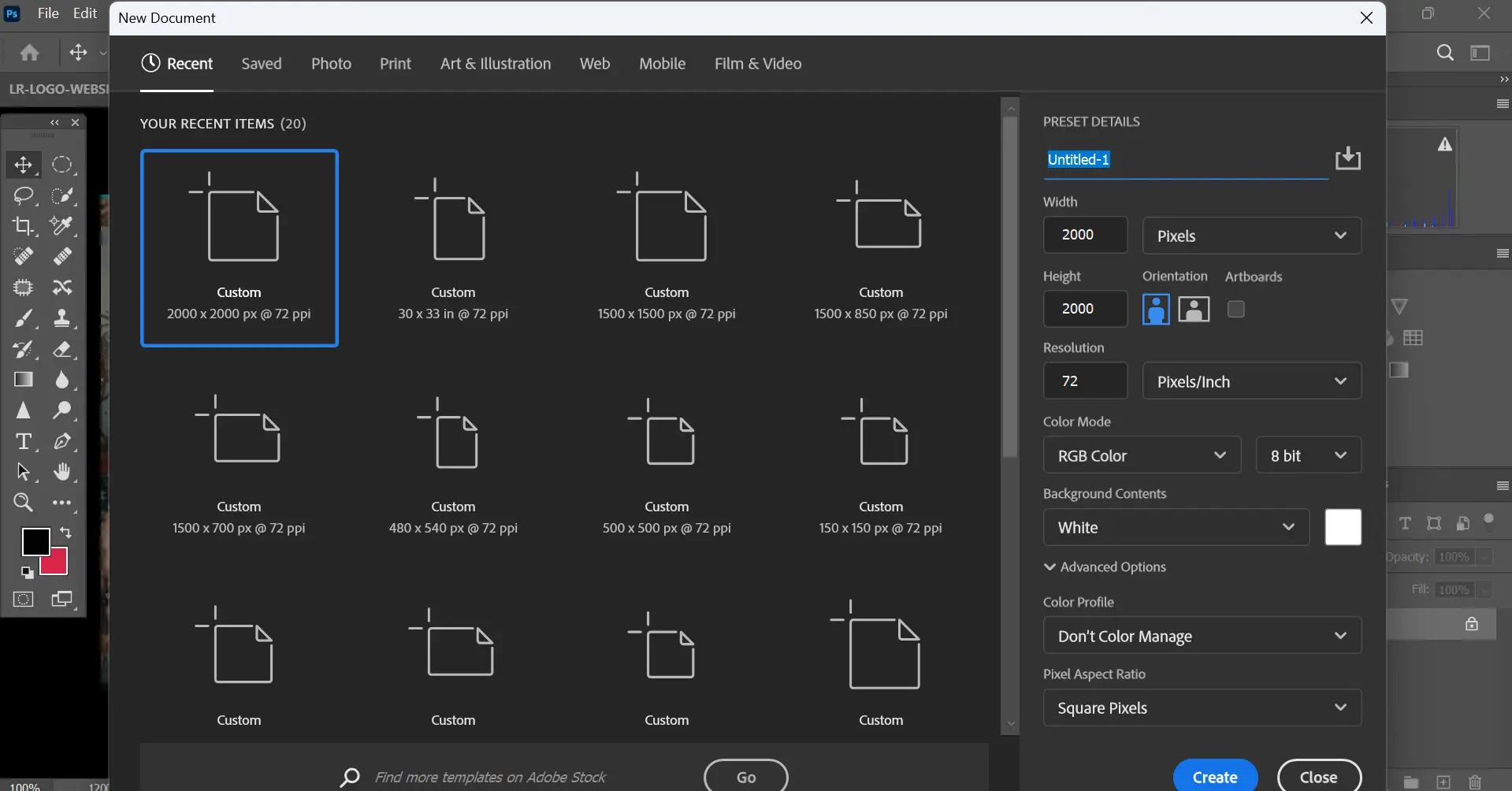Reset default foreground and background colors

(x=27, y=573)
